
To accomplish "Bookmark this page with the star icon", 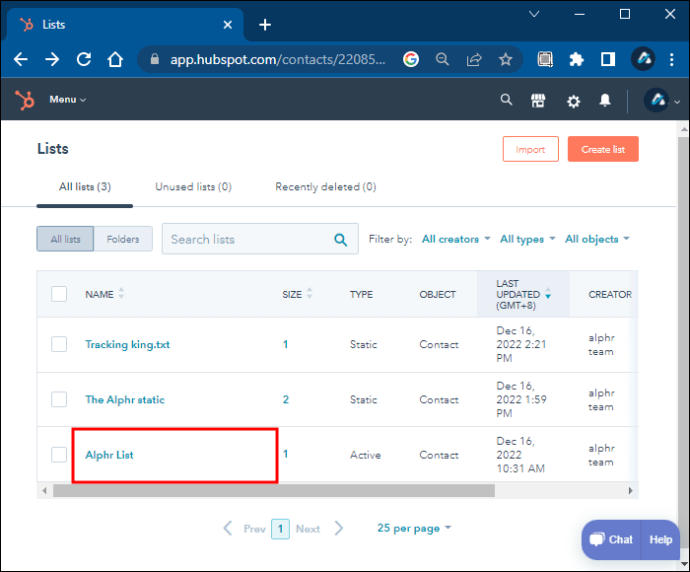I will click(x=506, y=59).
